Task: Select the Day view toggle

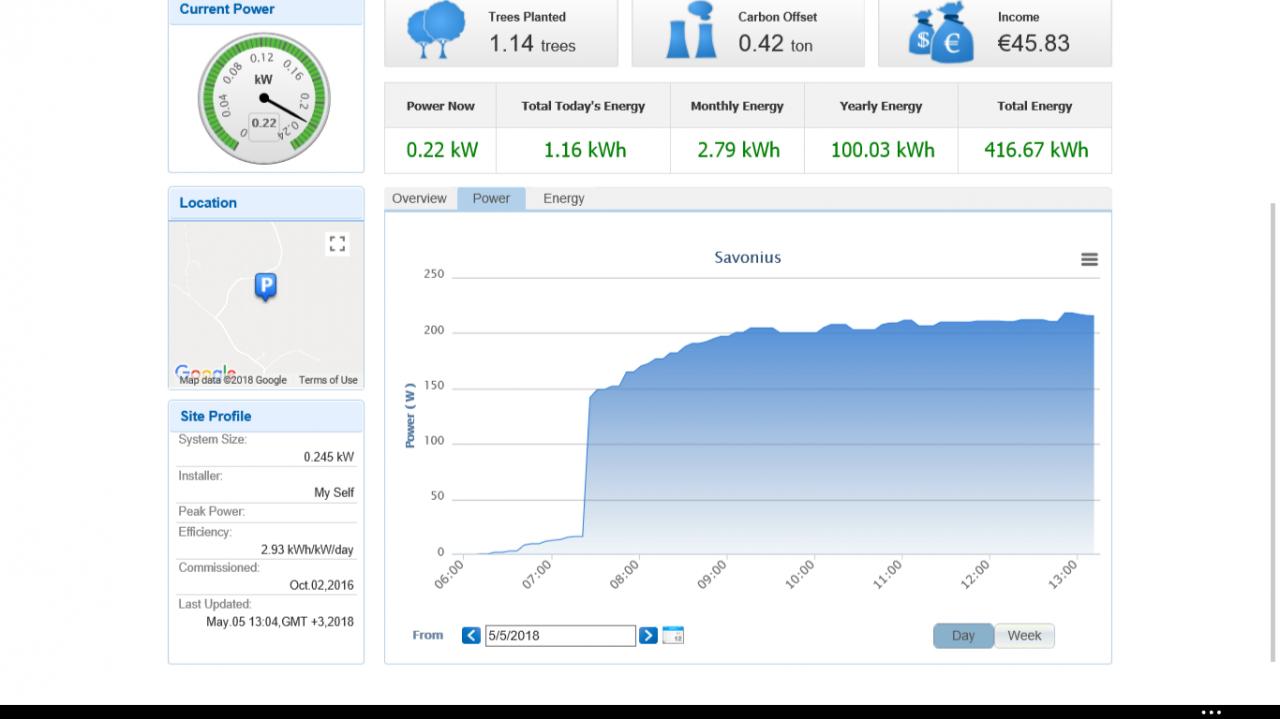Action: click(x=963, y=635)
